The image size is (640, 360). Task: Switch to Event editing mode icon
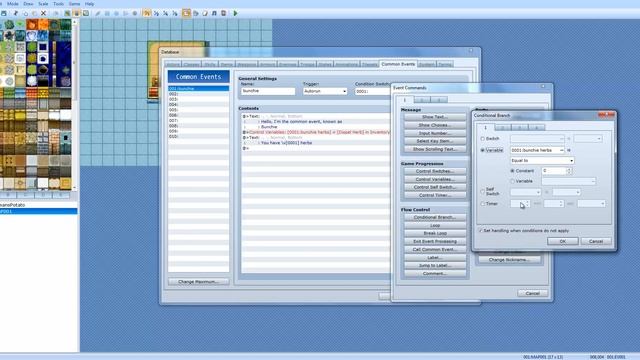76,13
